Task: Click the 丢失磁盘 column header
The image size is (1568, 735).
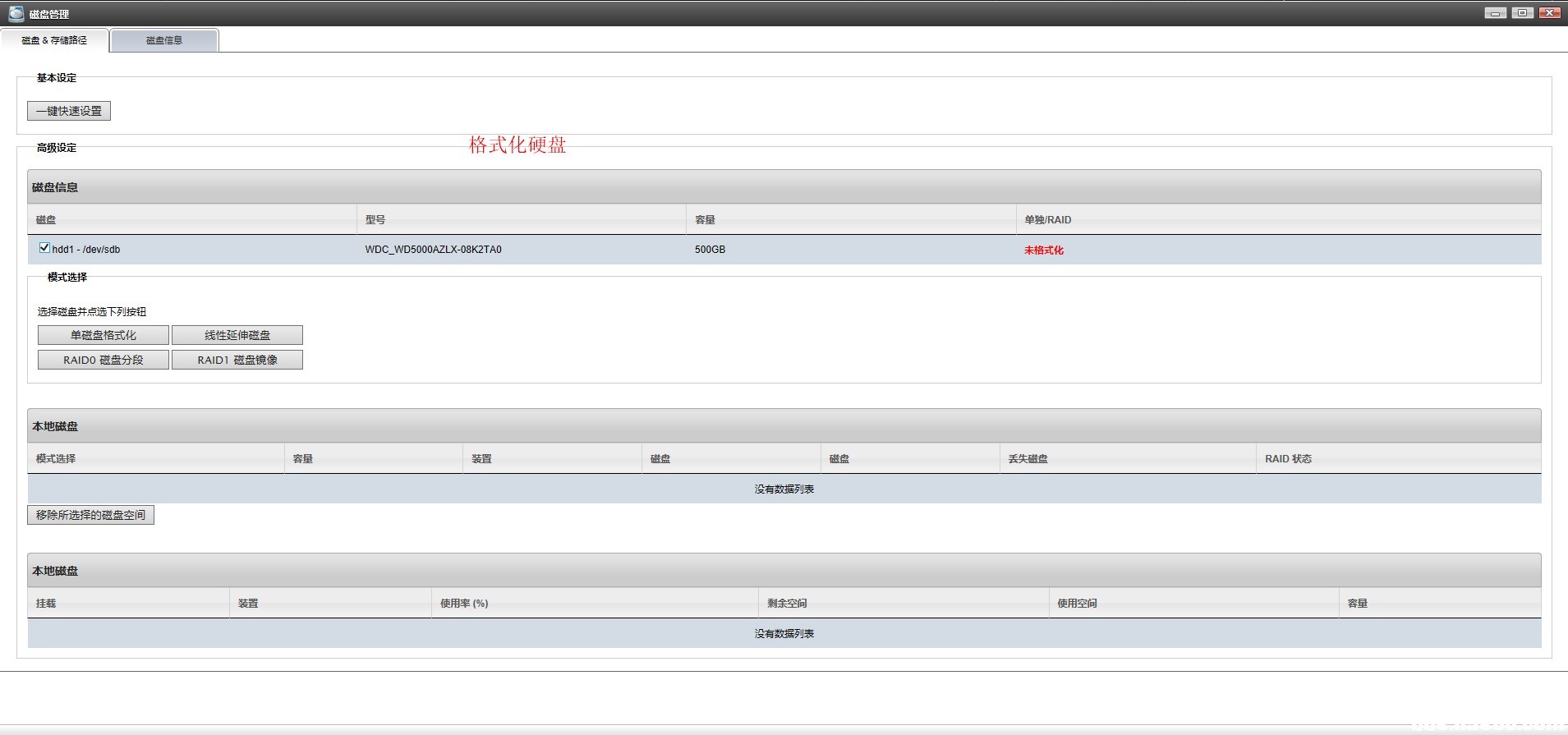Action: [1028, 459]
